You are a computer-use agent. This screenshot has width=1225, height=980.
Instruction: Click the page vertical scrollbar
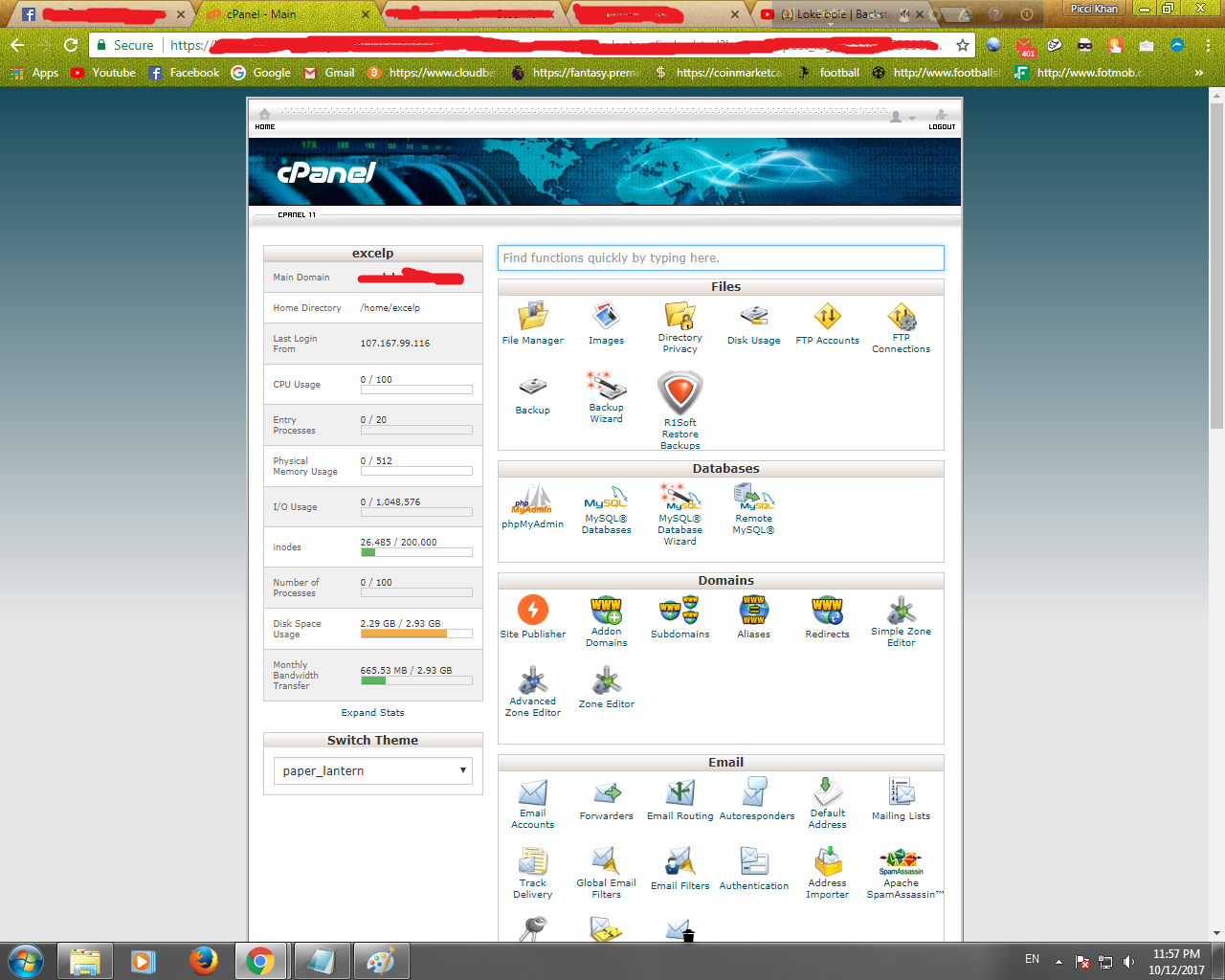point(1217,265)
